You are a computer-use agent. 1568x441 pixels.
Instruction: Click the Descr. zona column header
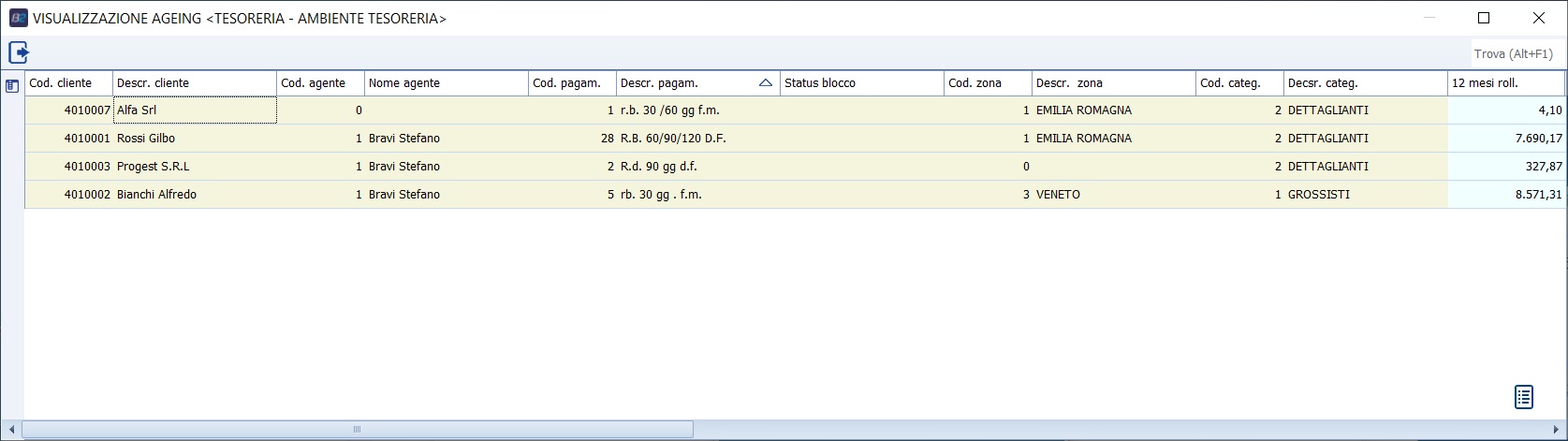(1113, 83)
